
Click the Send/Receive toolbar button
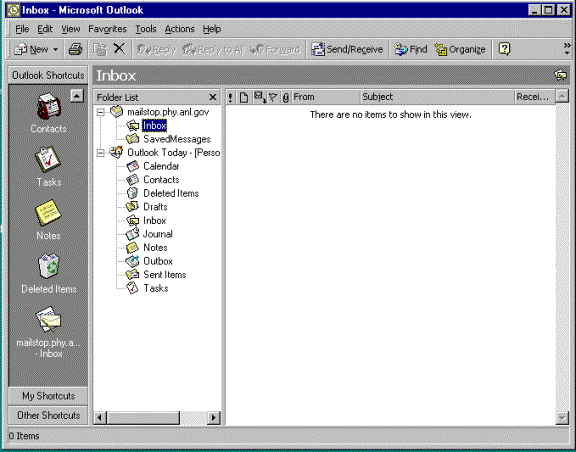(x=347, y=49)
